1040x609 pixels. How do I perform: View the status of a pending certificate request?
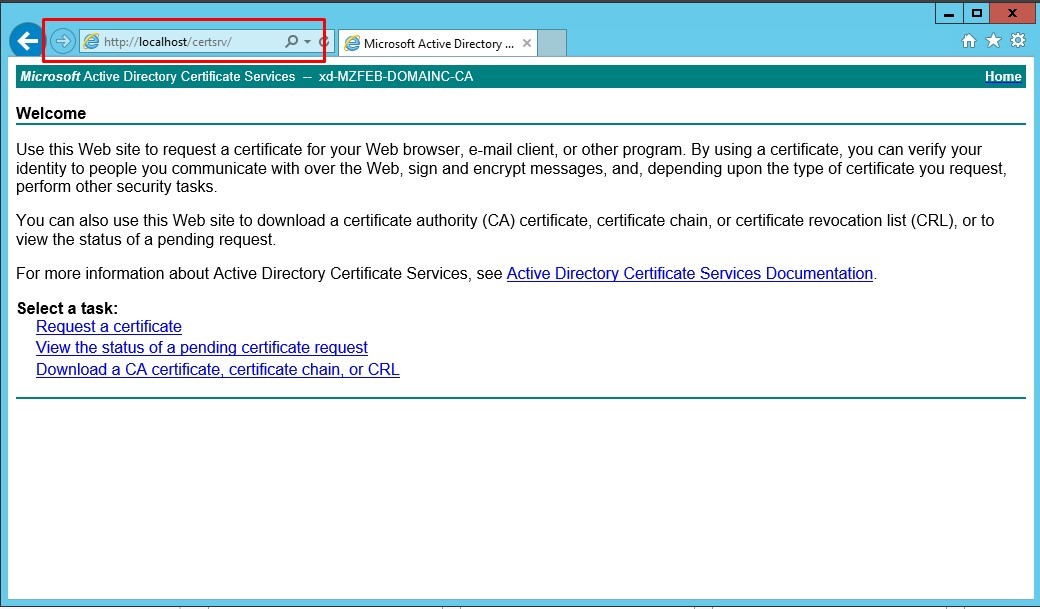202,347
